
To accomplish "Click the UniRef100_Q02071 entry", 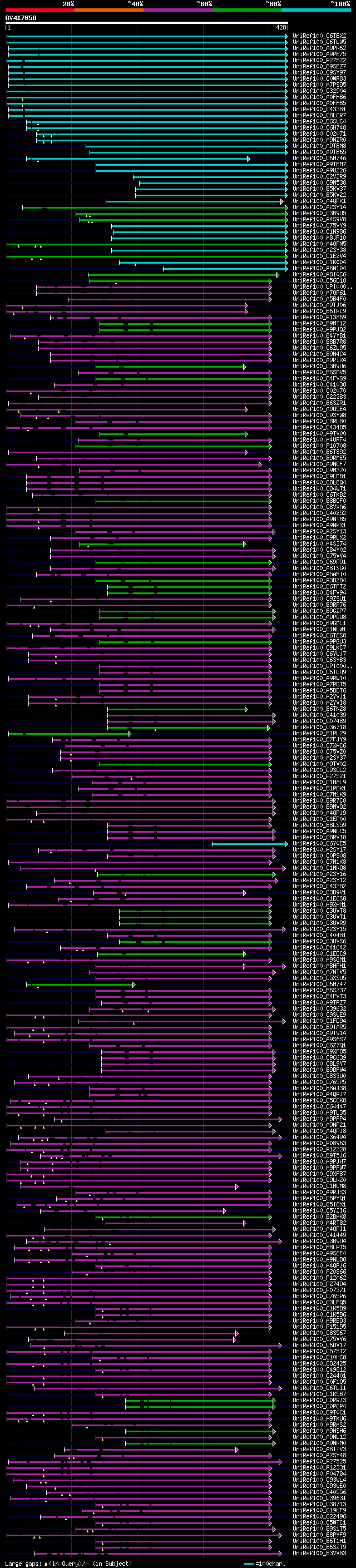I will (x=319, y=134).
